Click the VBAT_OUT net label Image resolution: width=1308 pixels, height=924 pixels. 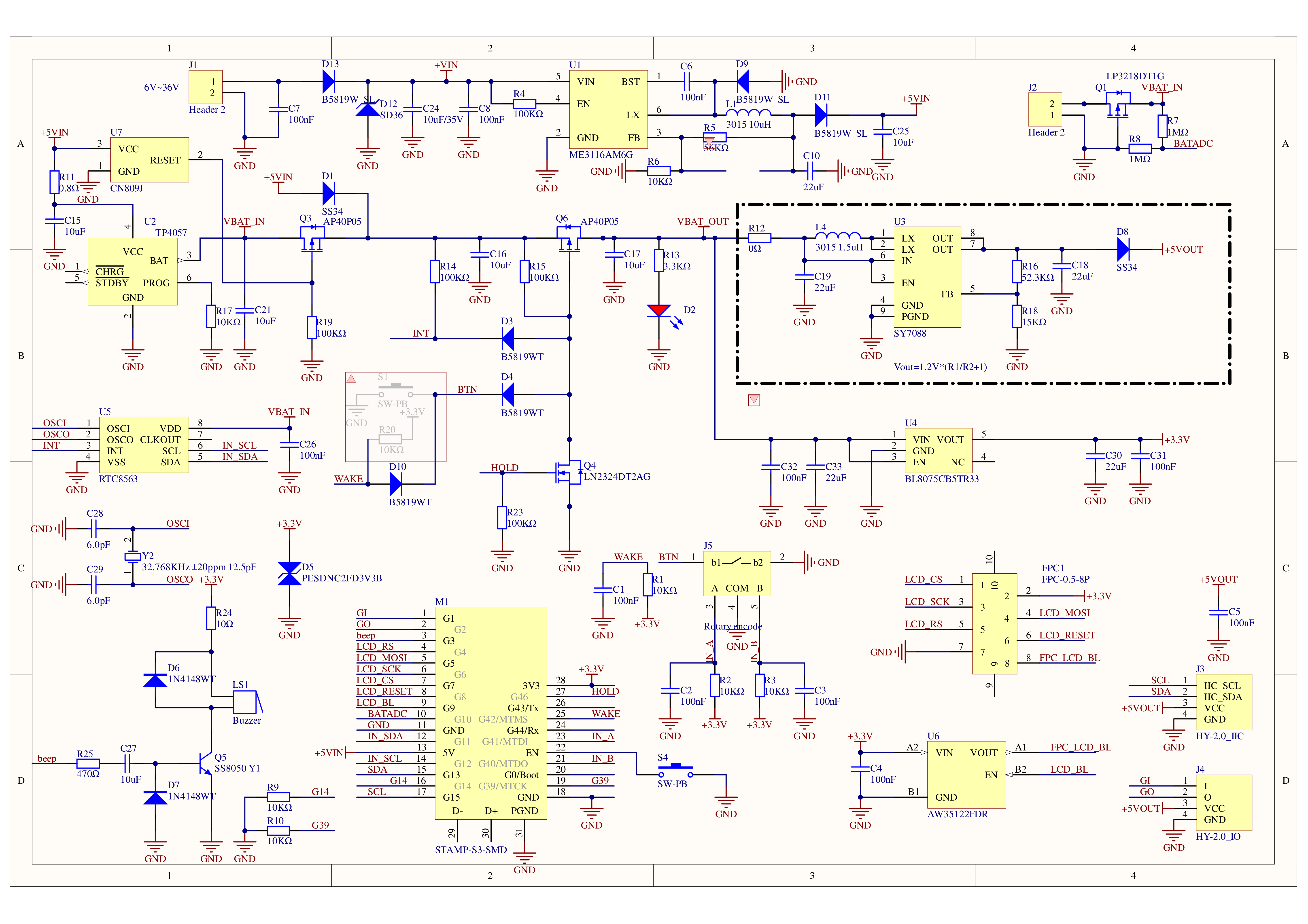click(x=702, y=222)
